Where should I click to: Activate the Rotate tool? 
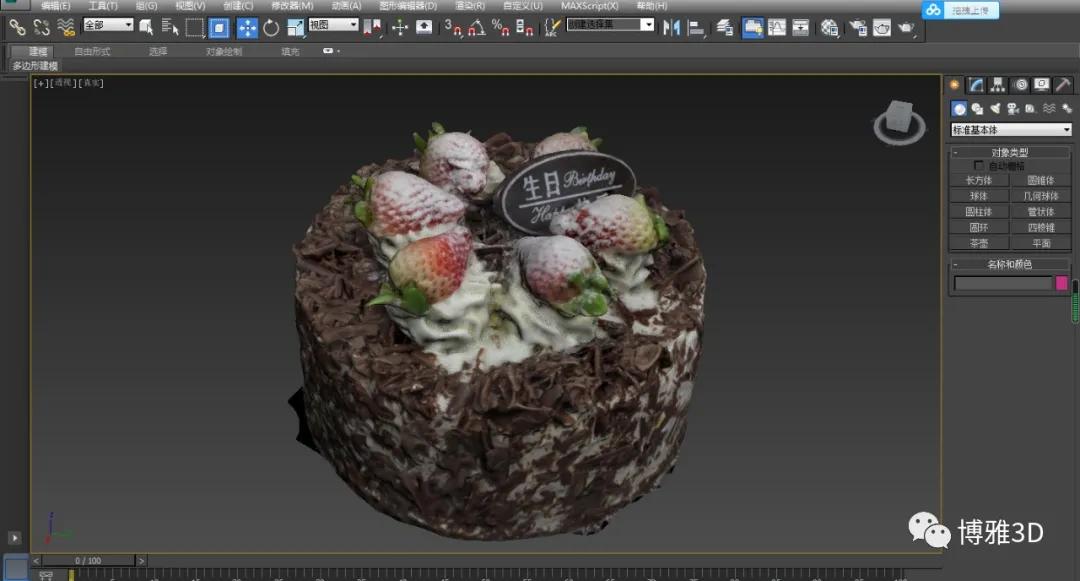pyautogui.click(x=271, y=27)
